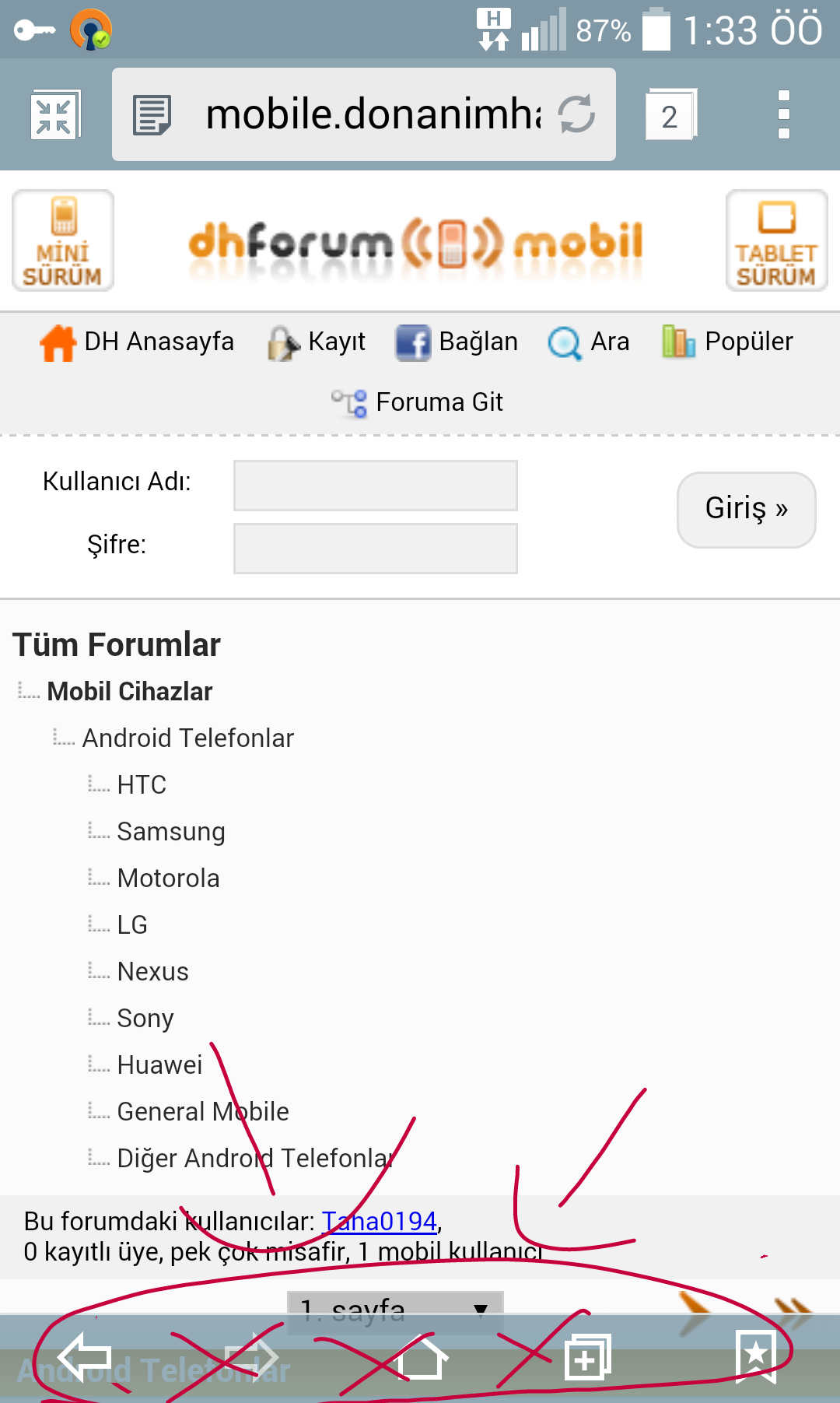Tap the fullscreen collapse icon in browser bar
Image resolution: width=840 pixels, height=1403 pixels.
[x=54, y=115]
